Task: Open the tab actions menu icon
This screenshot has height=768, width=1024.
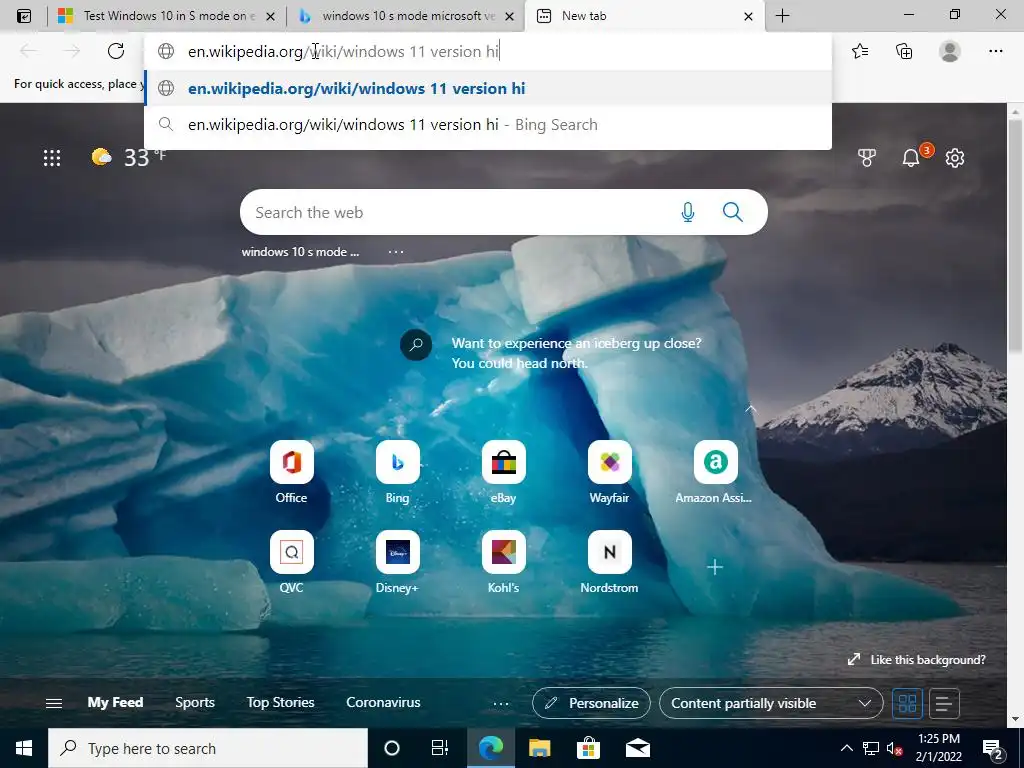Action: click(24, 16)
